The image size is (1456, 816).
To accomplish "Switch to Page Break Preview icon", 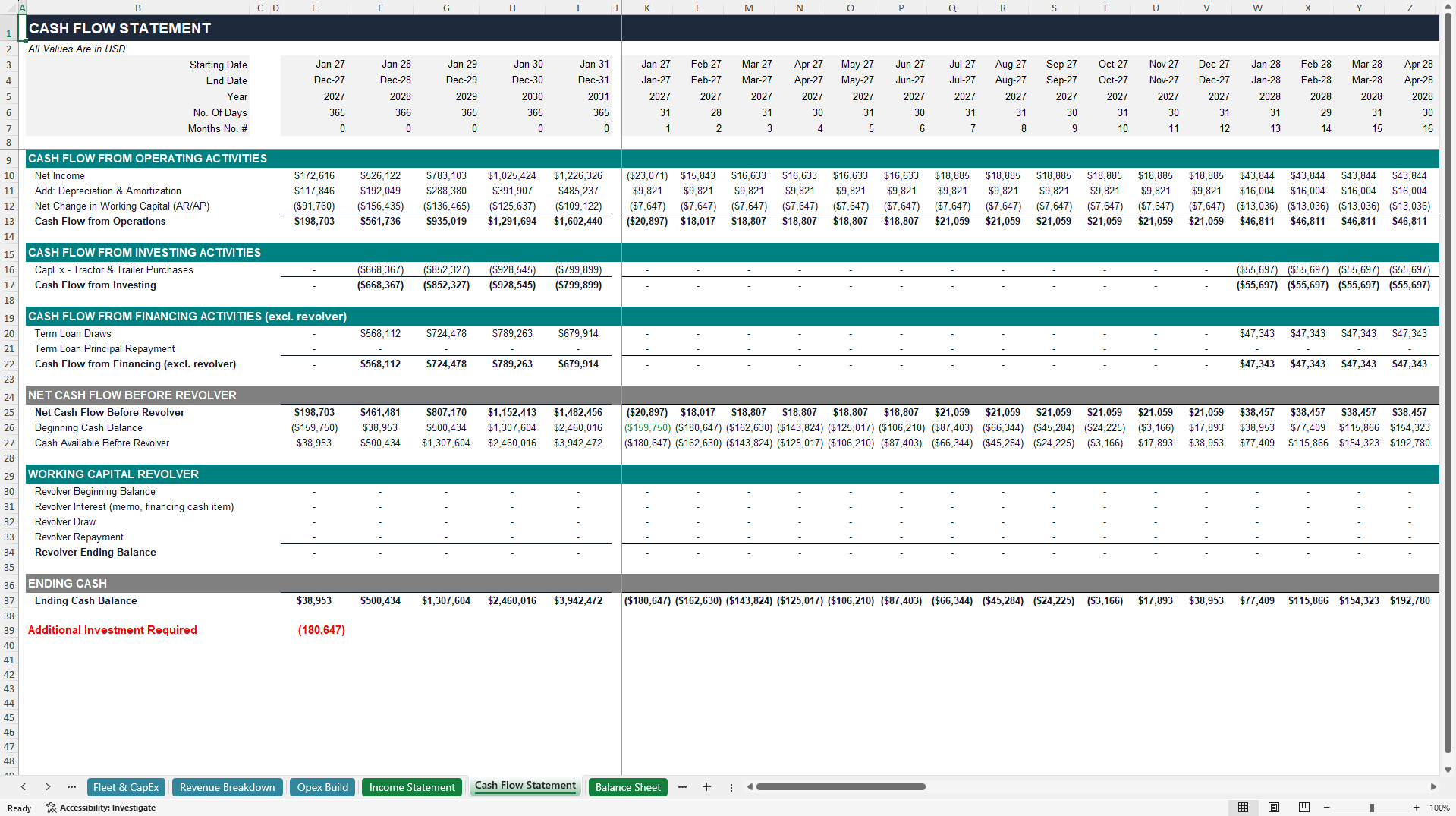I will point(1304,808).
